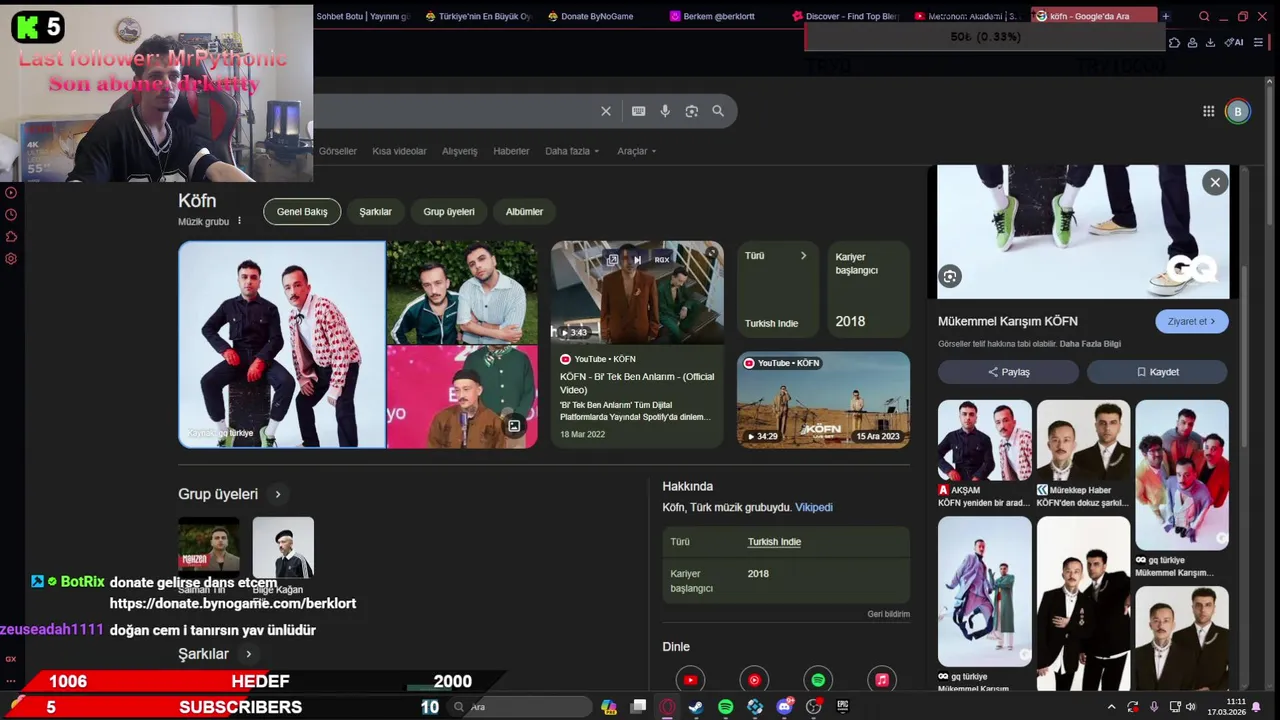This screenshot has width=1280, height=720.
Task: Select the Kısa videolar search tab
Action: coord(399,151)
